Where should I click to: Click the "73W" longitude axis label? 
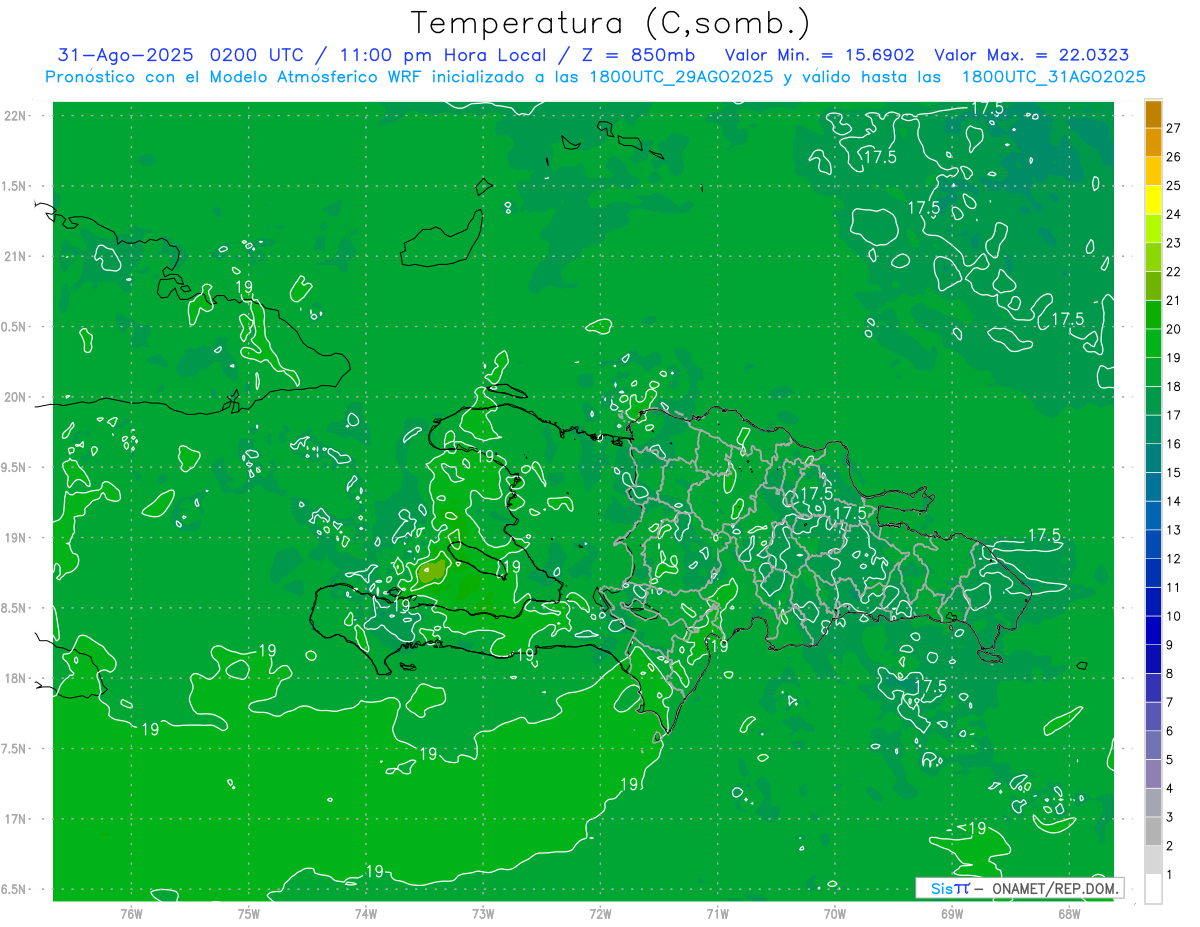(x=483, y=914)
